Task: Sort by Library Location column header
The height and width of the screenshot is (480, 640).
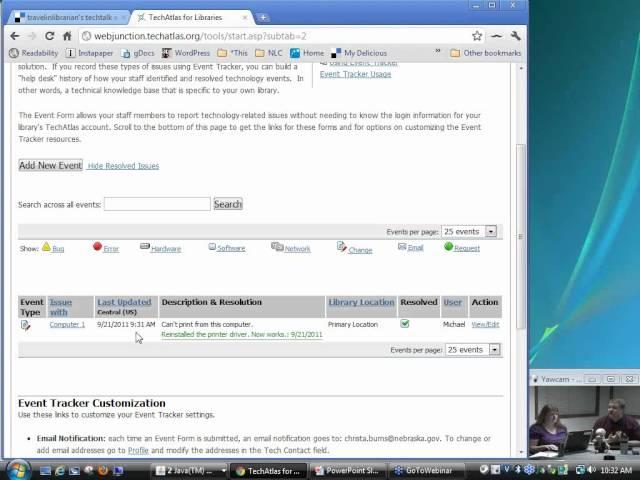Action: (361, 302)
